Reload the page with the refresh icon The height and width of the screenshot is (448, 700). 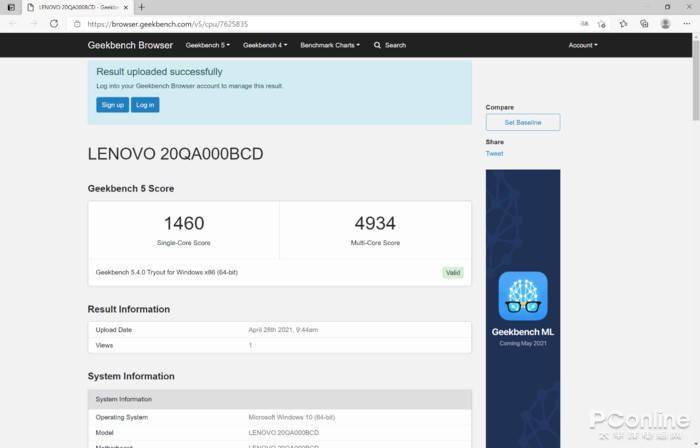pyautogui.click(x=54, y=24)
